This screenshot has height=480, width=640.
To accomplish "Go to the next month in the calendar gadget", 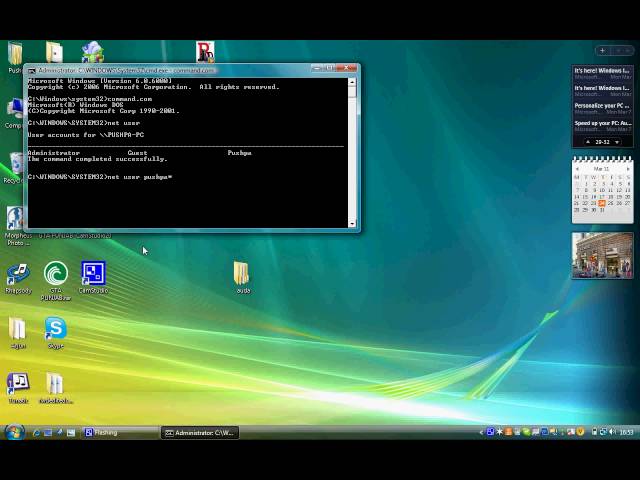I will click(628, 169).
